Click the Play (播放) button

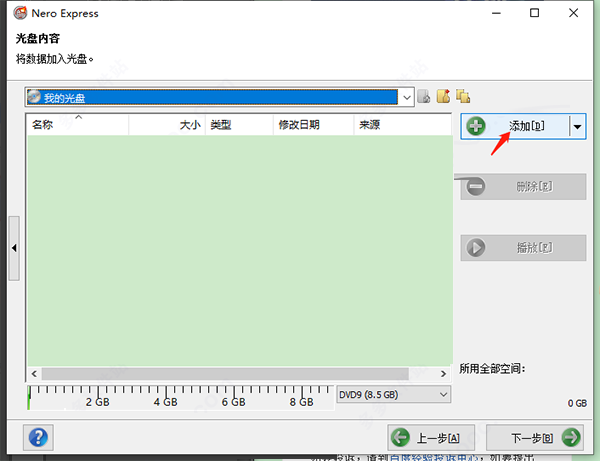click(523, 248)
